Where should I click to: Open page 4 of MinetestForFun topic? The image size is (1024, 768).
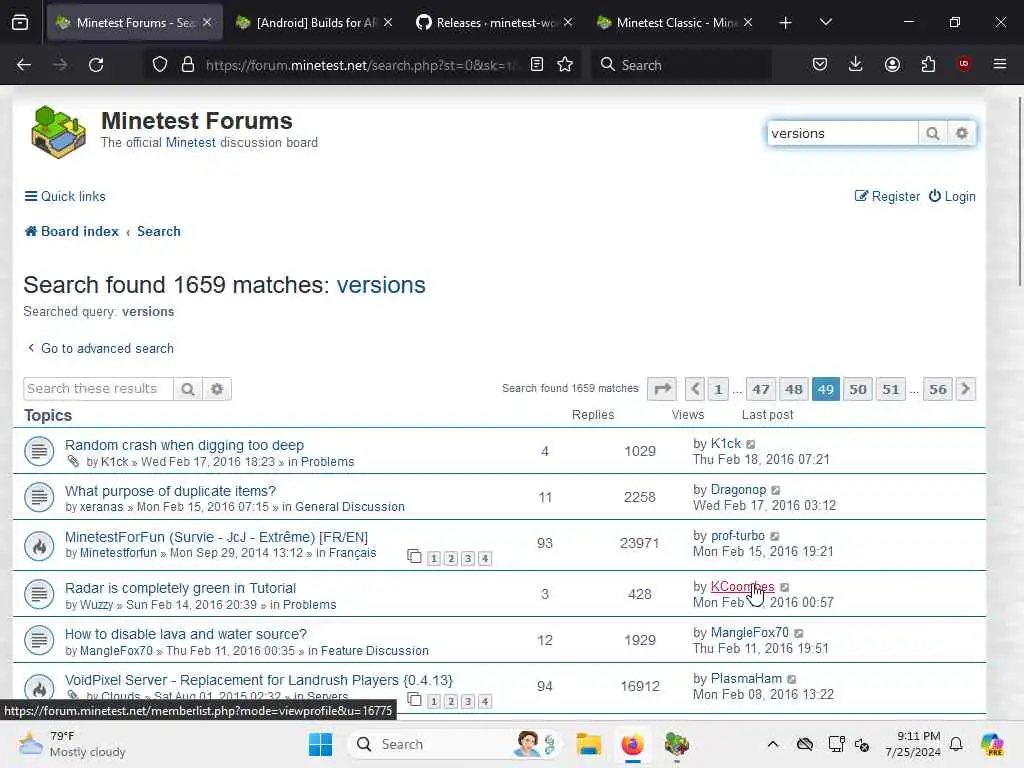click(485, 558)
